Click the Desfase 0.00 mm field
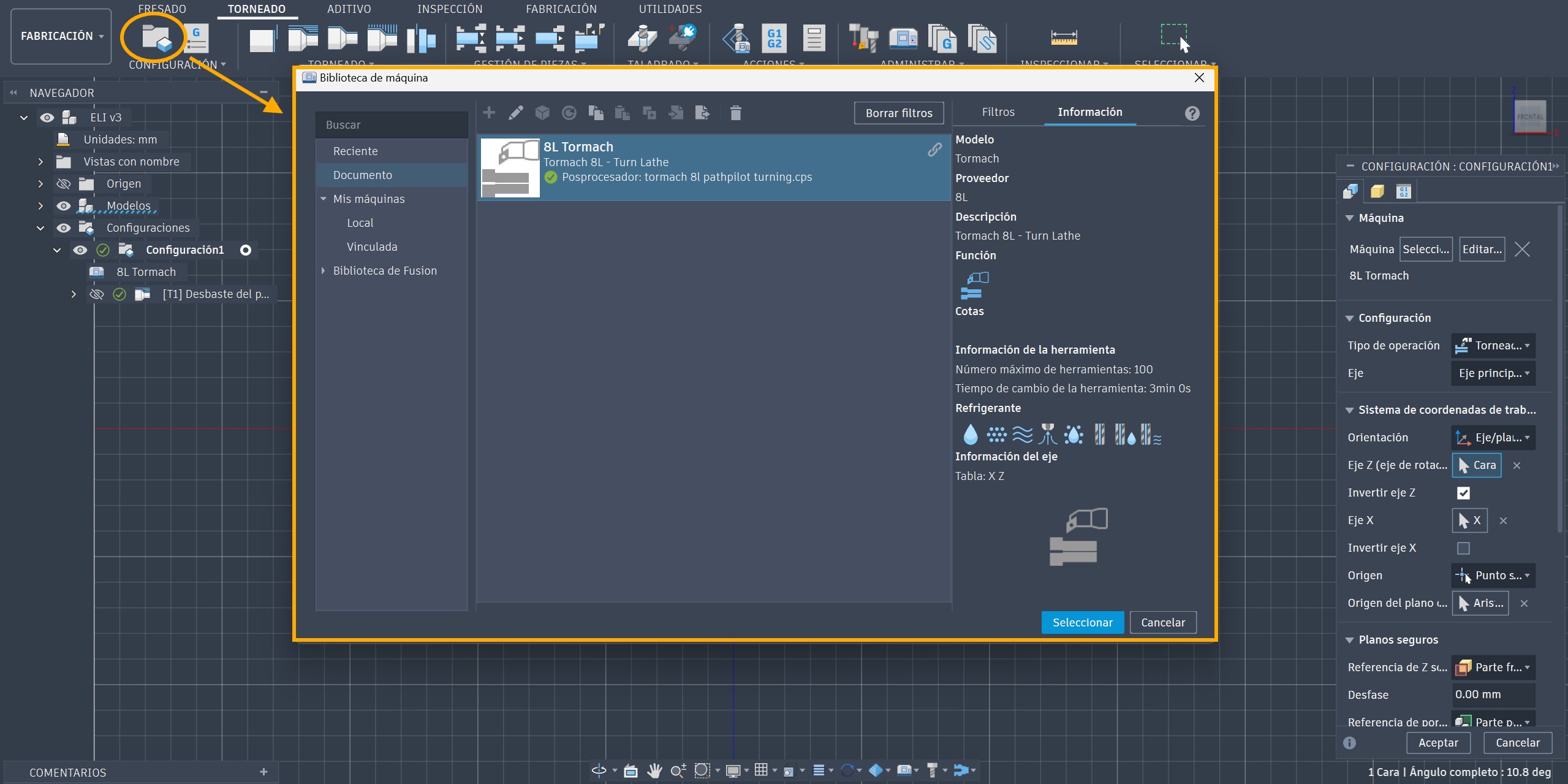Viewport: 1568px width, 784px height. [1493, 695]
